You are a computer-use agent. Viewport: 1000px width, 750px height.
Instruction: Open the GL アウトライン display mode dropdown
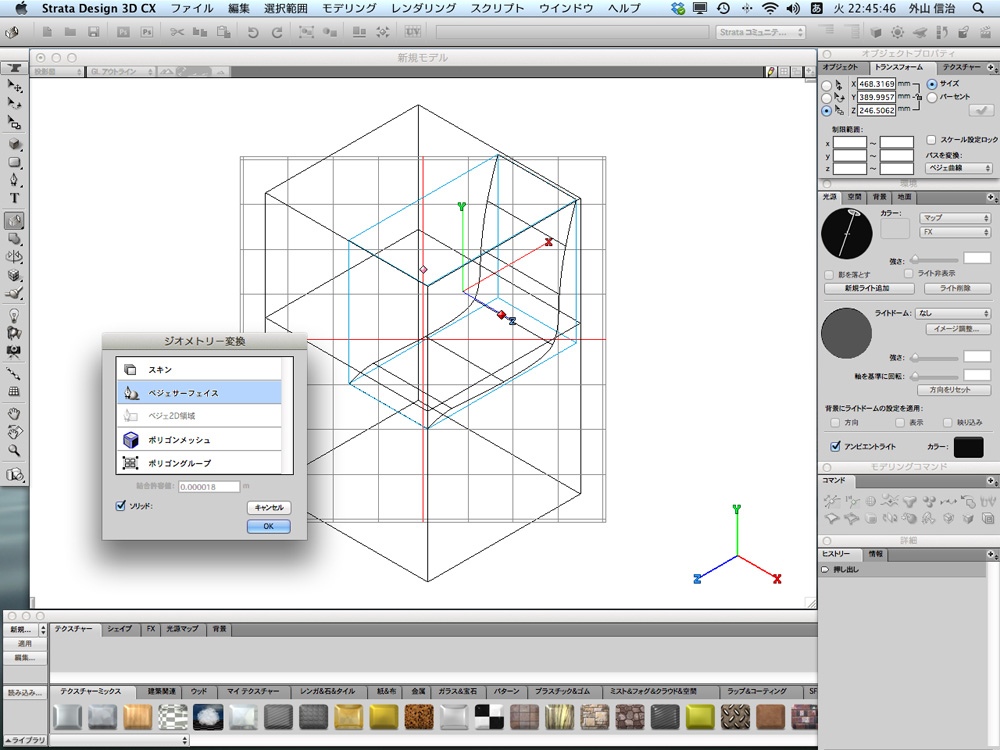pos(122,72)
